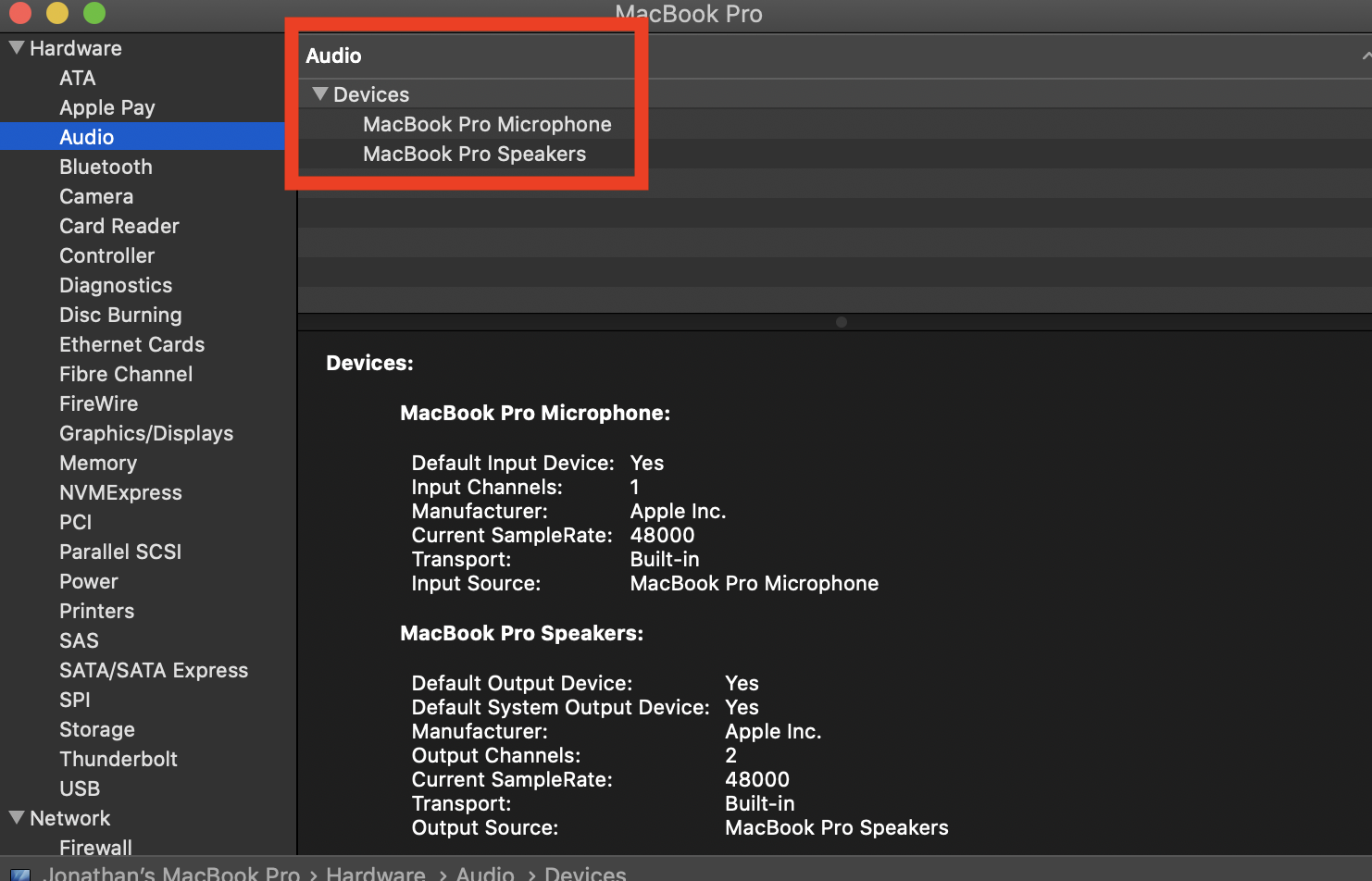Click the "Default Input Device:" label
Image resolution: width=1372 pixels, height=881 pixels.
coord(513,463)
